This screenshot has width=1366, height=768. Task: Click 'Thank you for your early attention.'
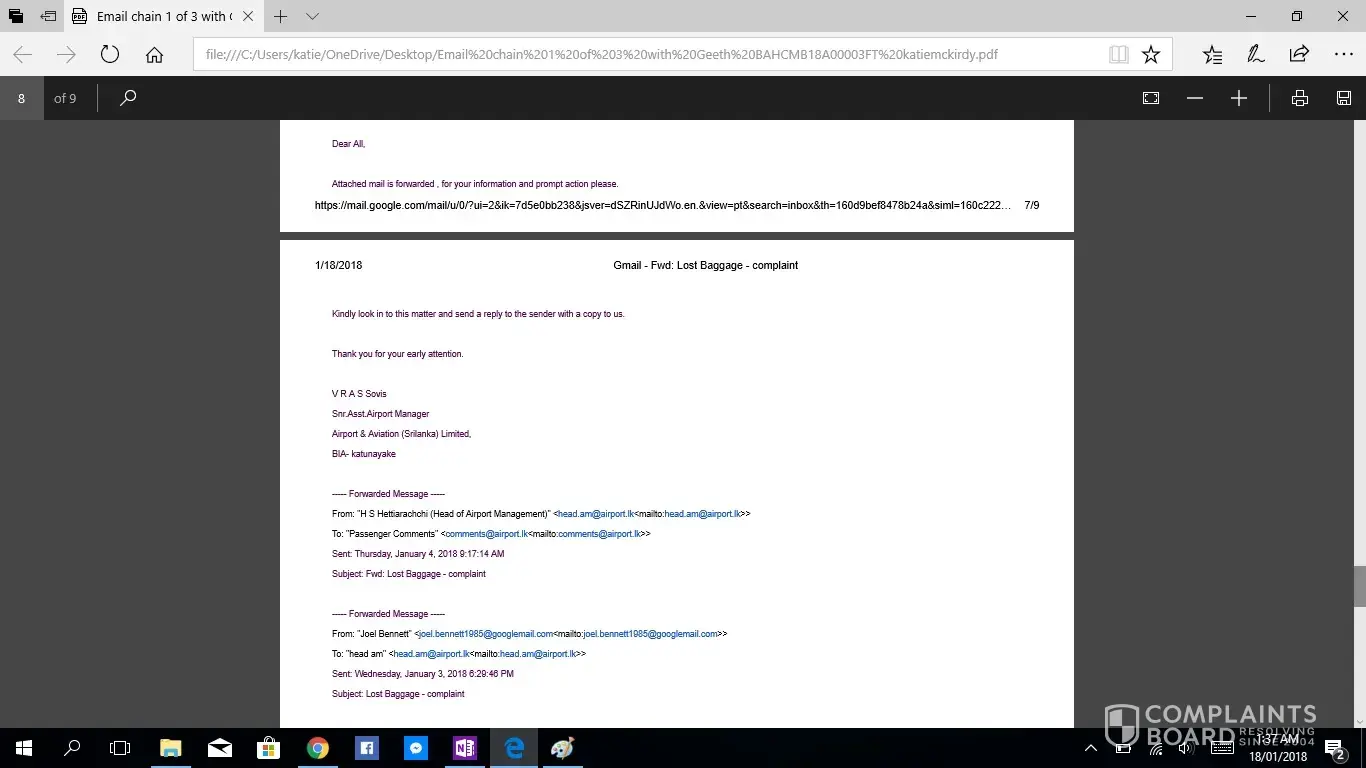pyautogui.click(x=398, y=354)
